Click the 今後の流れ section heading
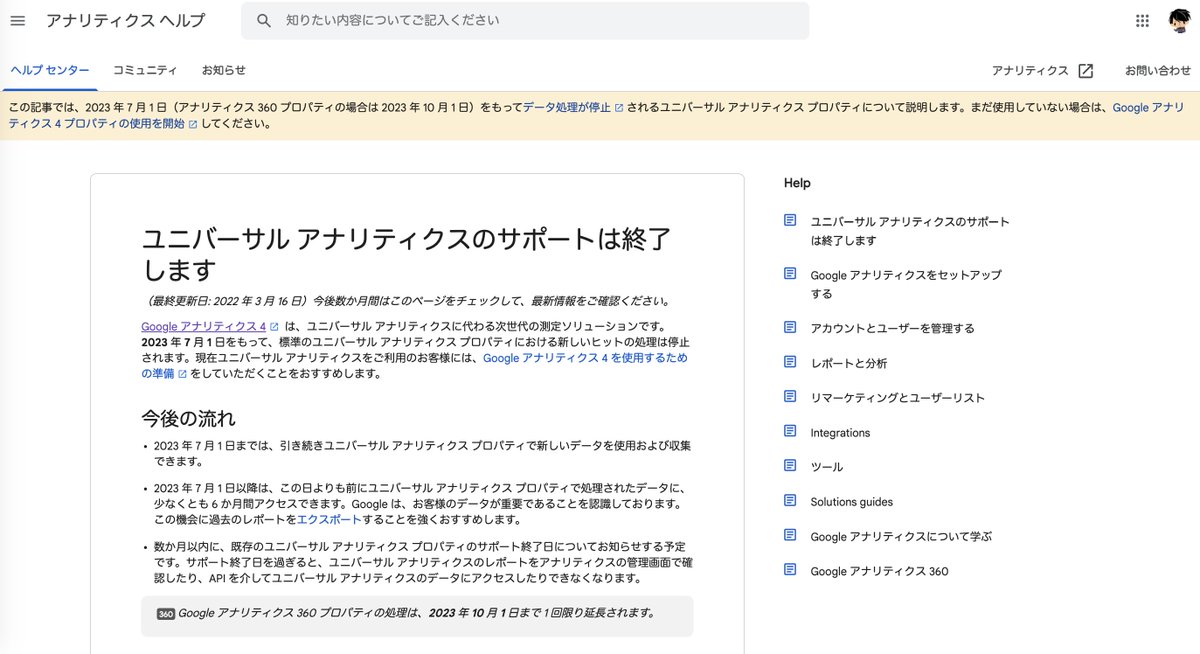 pos(189,418)
